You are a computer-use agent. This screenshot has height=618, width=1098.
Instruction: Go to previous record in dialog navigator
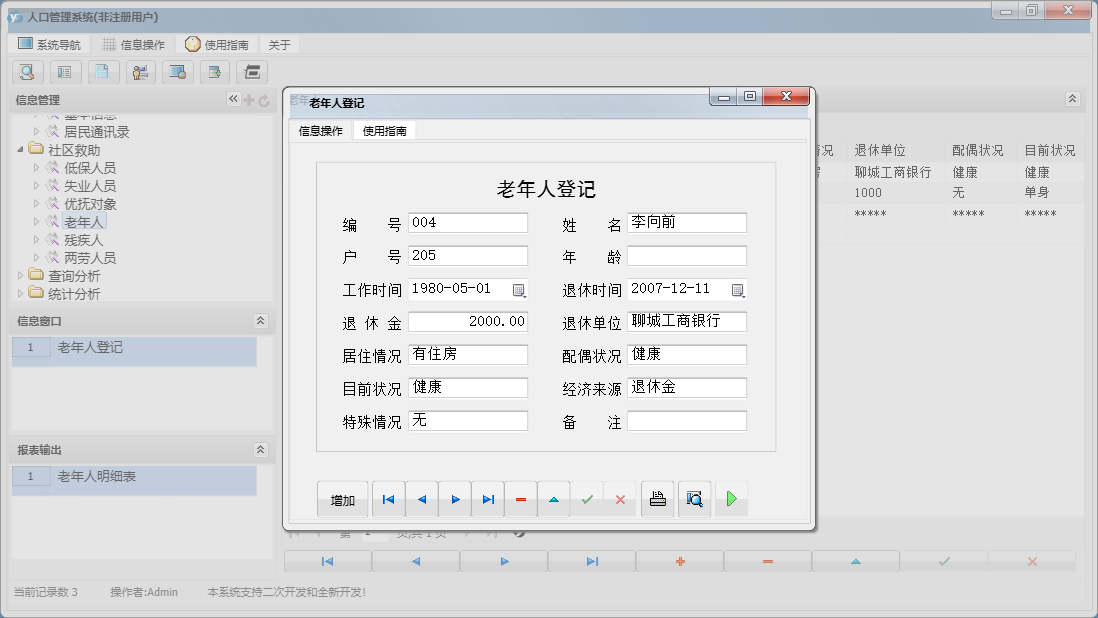coord(421,499)
